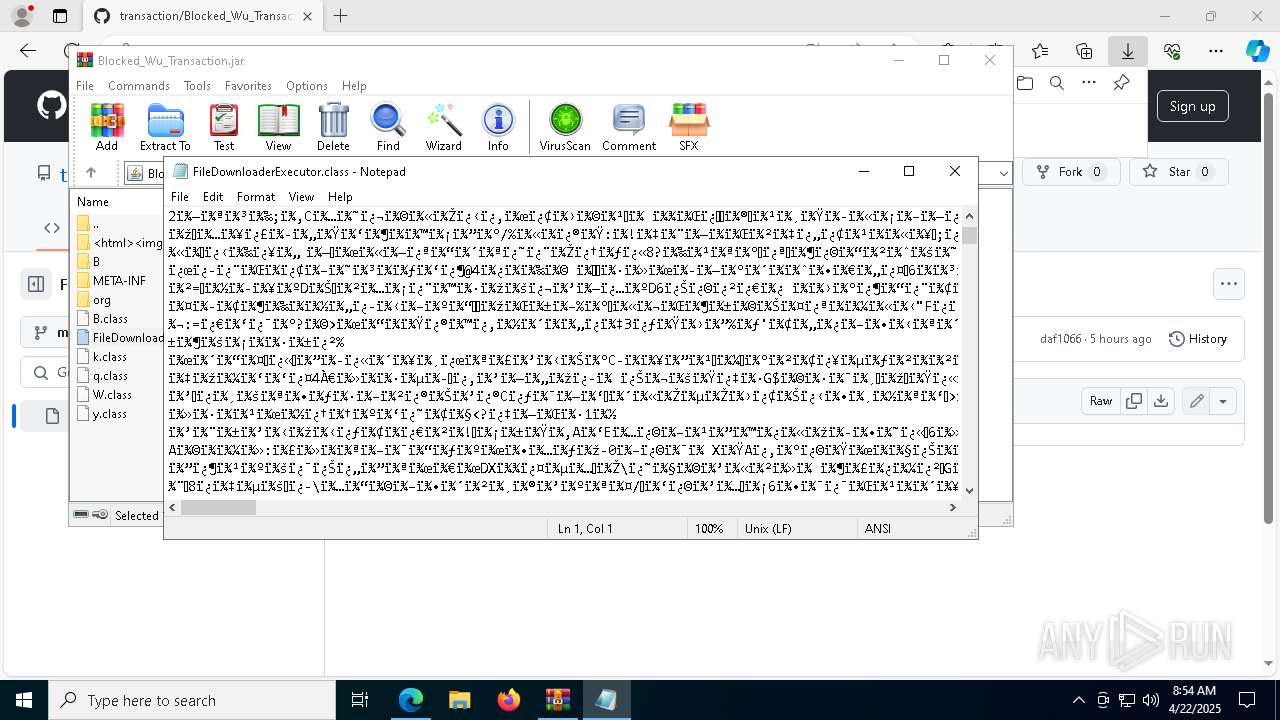The height and width of the screenshot is (720, 1280).
Task: Open Notepad Edit menu
Action: [x=213, y=197]
